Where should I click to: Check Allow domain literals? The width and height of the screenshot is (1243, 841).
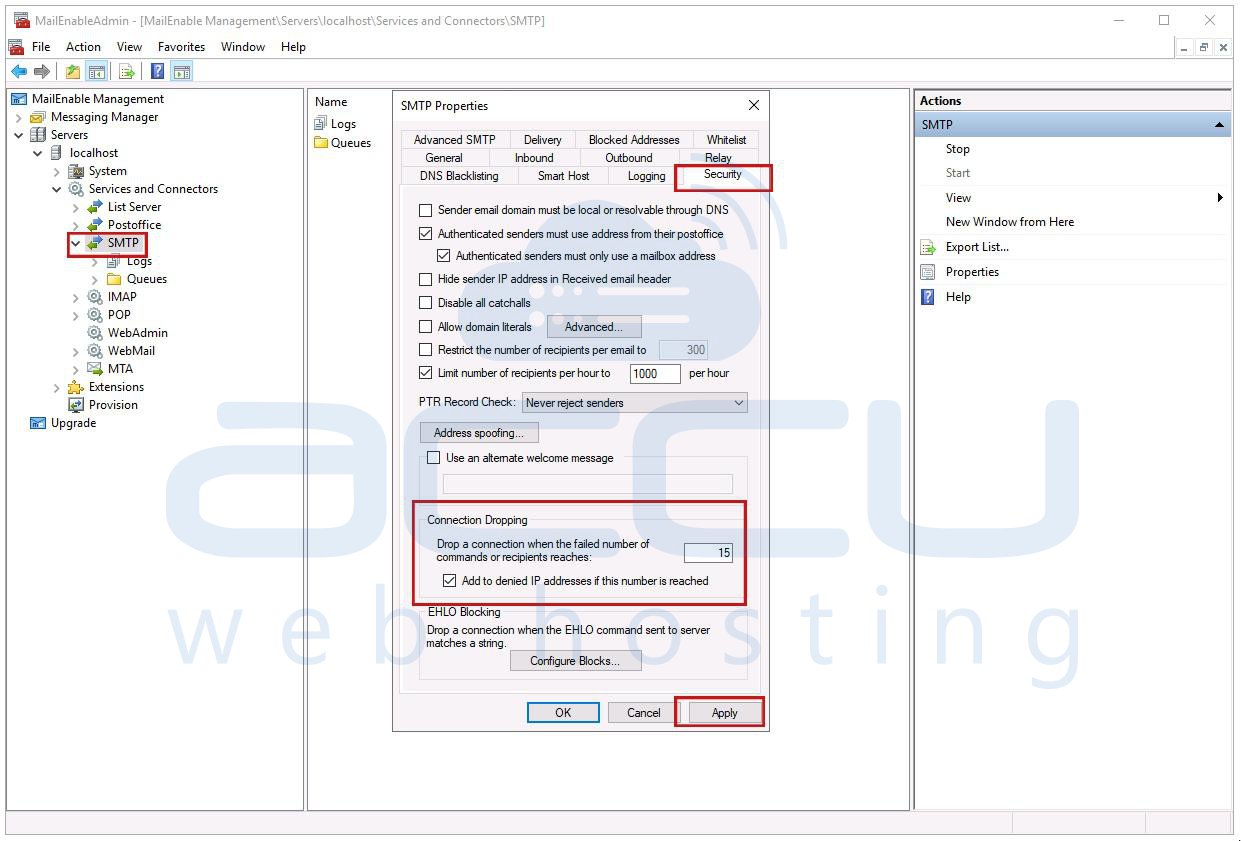pos(426,327)
